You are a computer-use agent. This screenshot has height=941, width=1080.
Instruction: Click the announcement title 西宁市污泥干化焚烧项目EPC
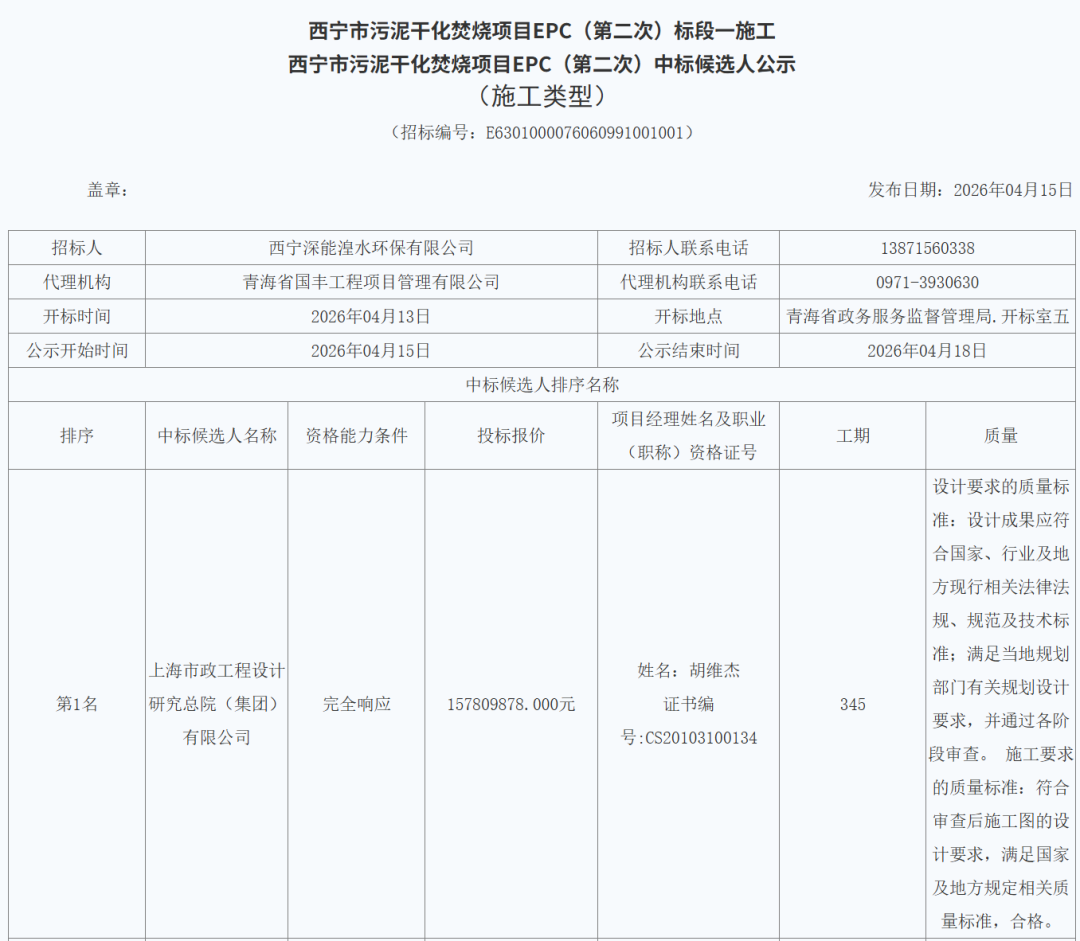540,30
